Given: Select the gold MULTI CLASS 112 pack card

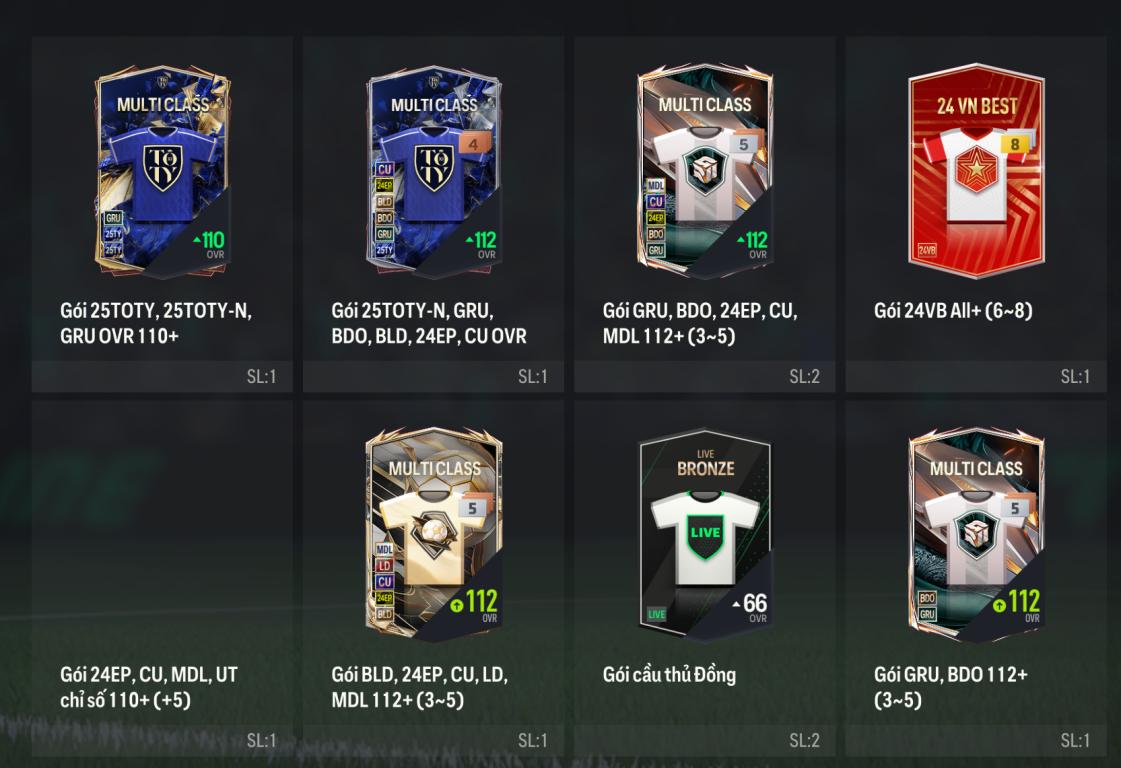Looking at the screenshot, I should coord(433,535).
